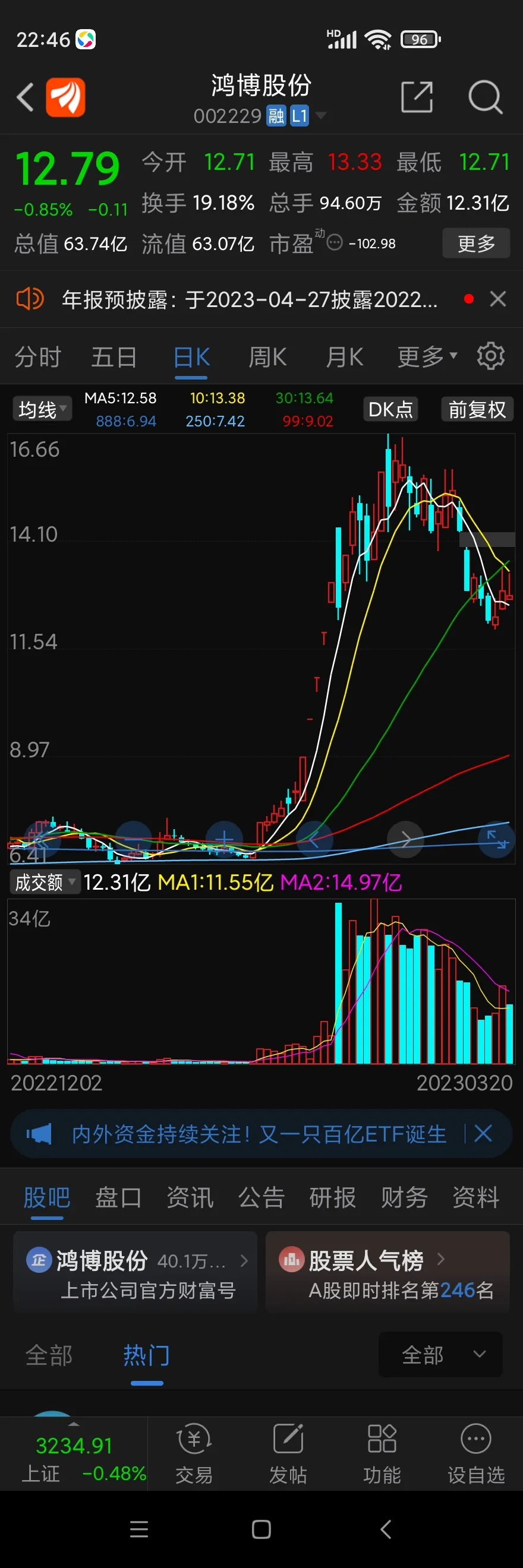Image resolution: width=523 pixels, height=1568 pixels.
Task: Open the orange Eastmoney app logo
Action: tap(66, 97)
